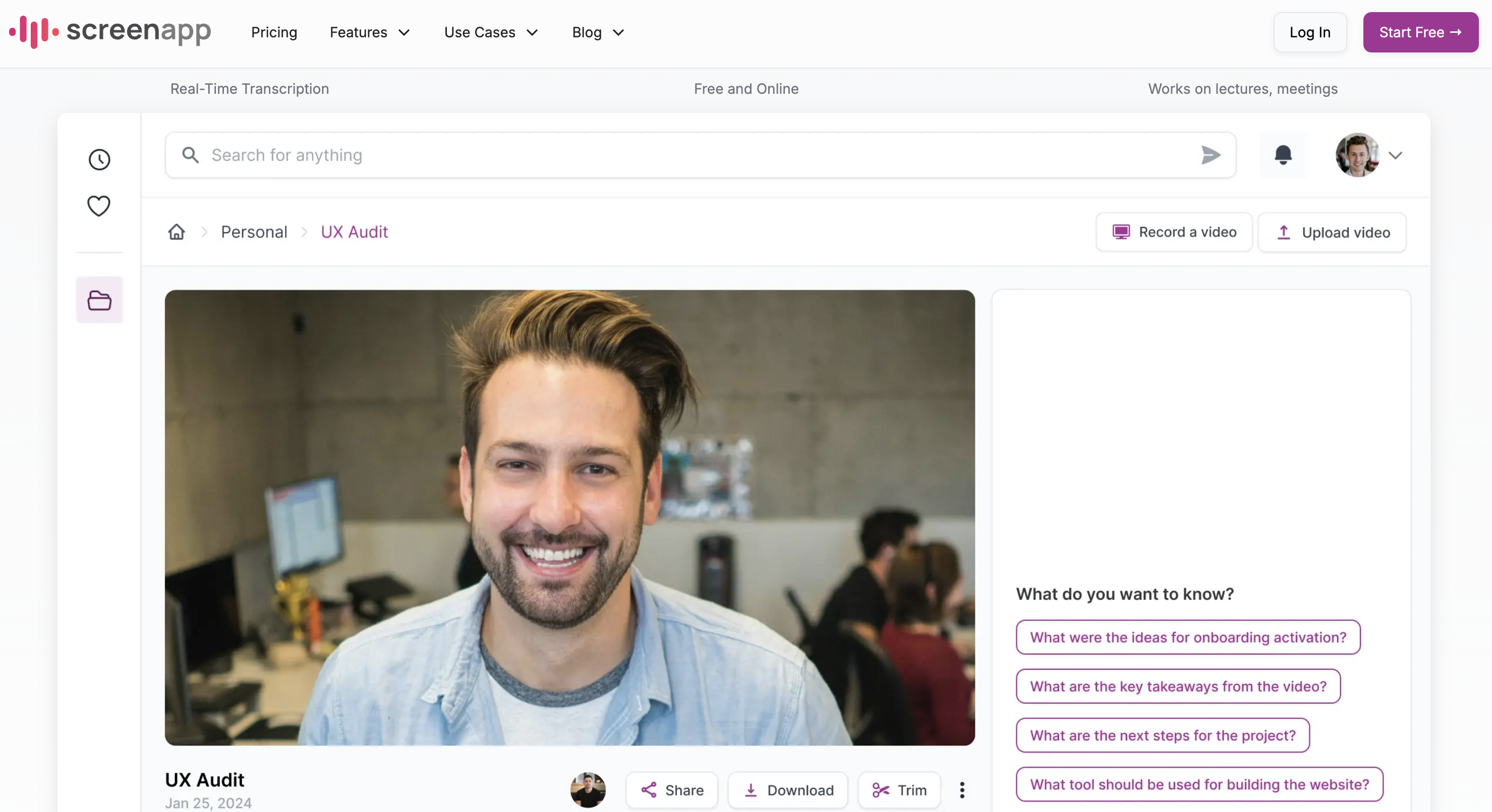The width and height of the screenshot is (1492, 812).
Task: Click the video owner's small avatar
Action: pos(588,790)
